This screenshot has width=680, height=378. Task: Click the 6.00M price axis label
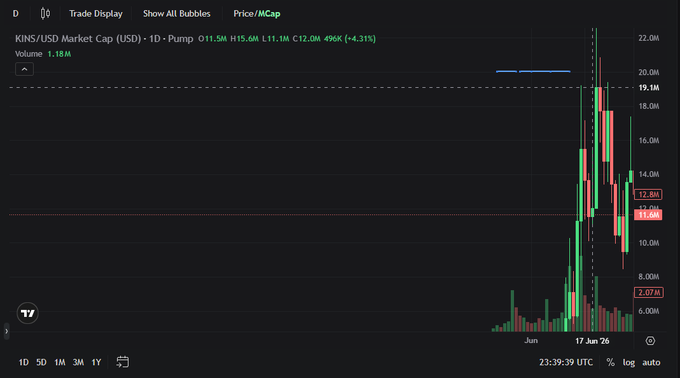pos(649,311)
